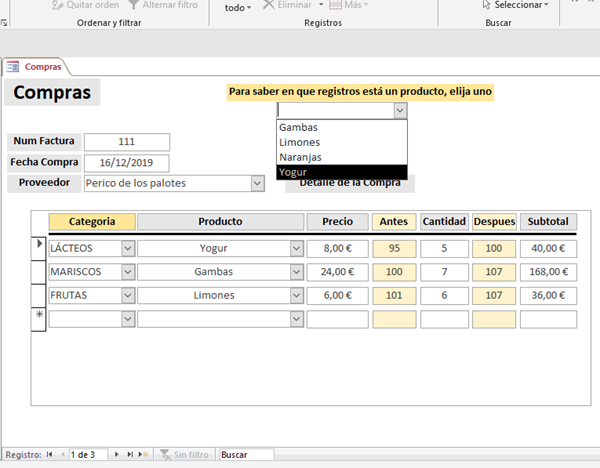Click the Num Factura field showing 111
600x468 pixels.
click(x=127, y=142)
